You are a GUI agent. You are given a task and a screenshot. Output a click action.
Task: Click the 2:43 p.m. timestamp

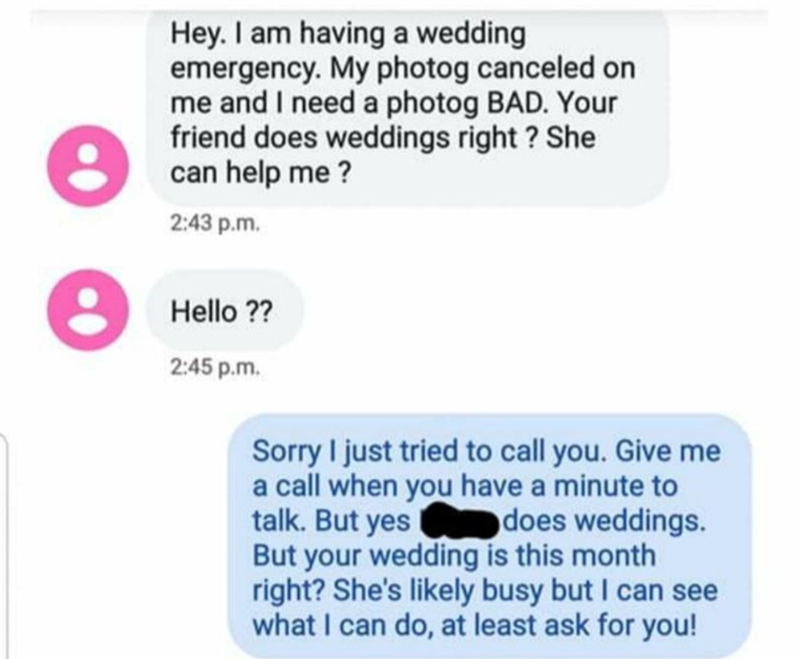point(215,224)
